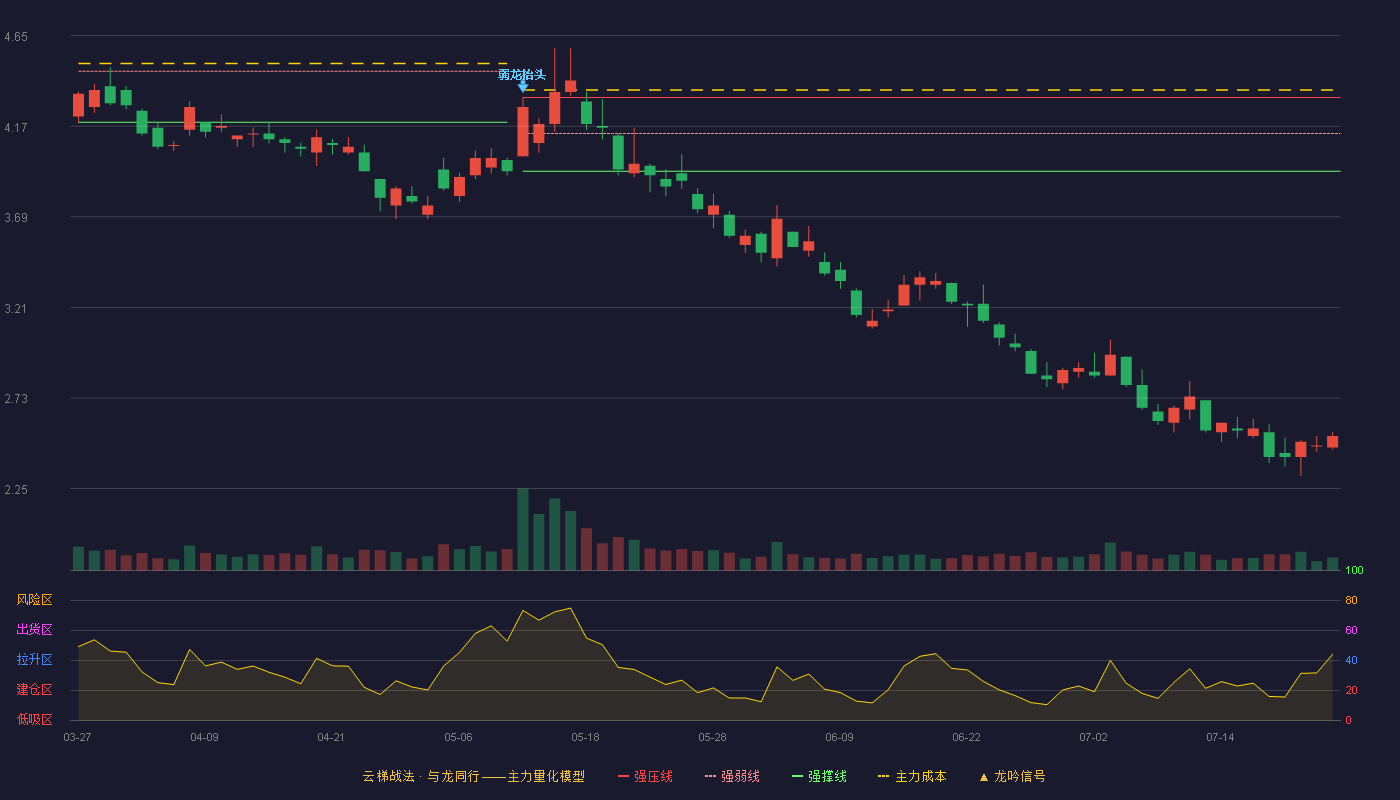
Task: Click the 03-27 date axis label
Action: pyautogui.click(x=77, y=737)
